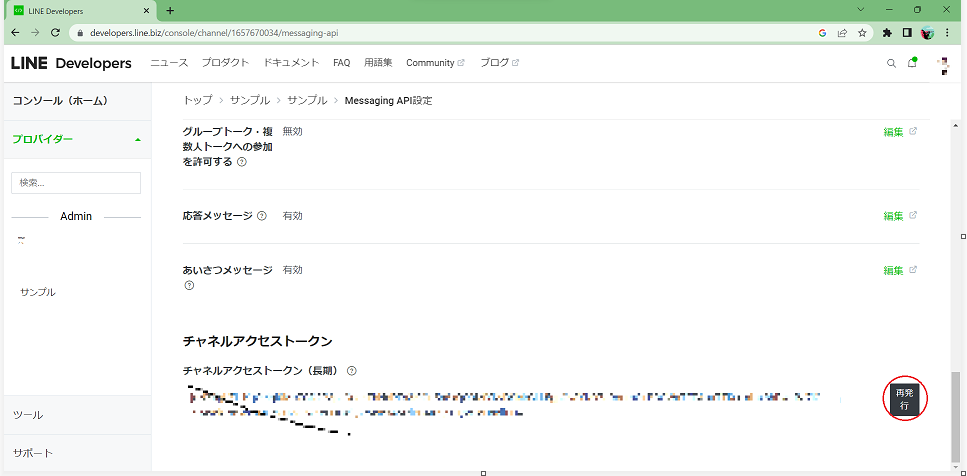
Task: Go to トップ breadcrumb
Action: click(197, 101)
